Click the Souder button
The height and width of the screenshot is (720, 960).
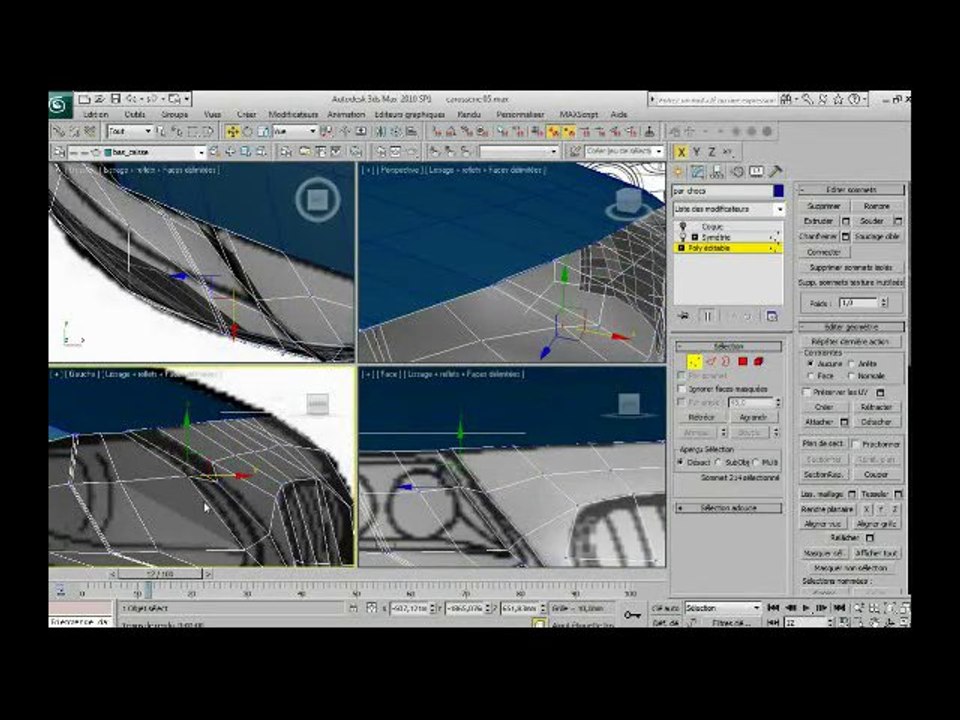click(871, 221)
